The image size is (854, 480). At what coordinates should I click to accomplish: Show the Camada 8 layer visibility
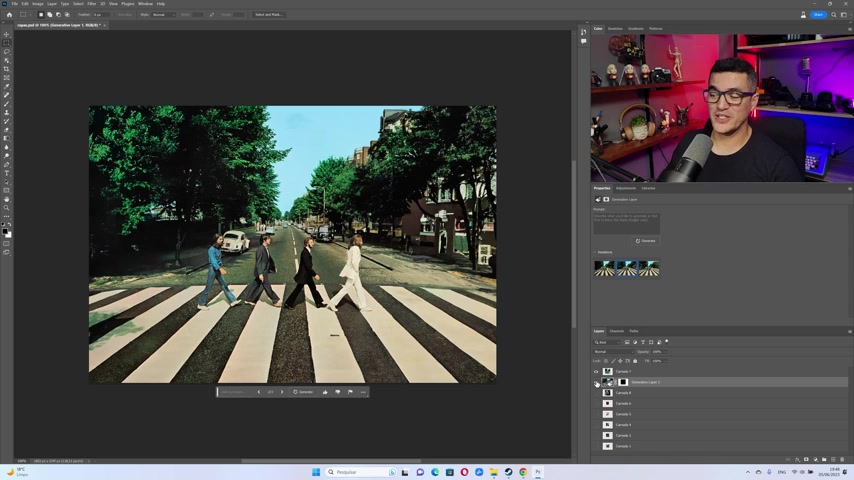[596, 393]
